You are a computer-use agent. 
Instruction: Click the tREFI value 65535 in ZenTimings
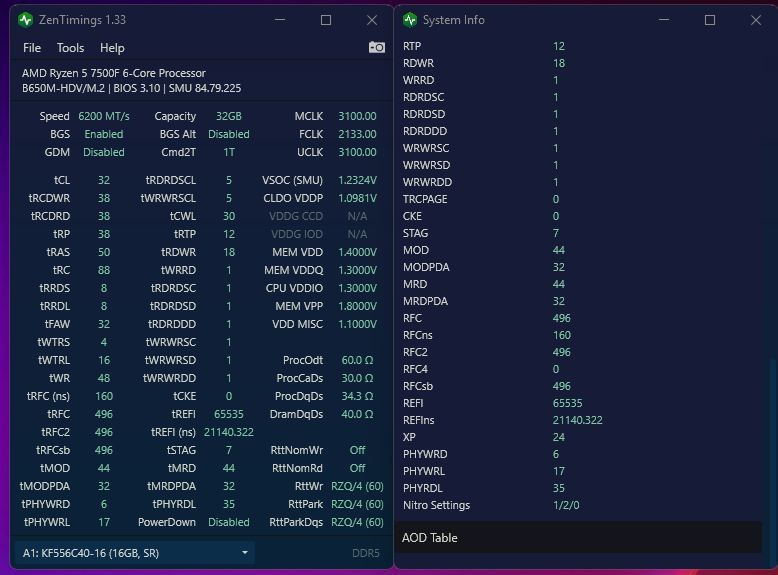(x=229, y=414)
